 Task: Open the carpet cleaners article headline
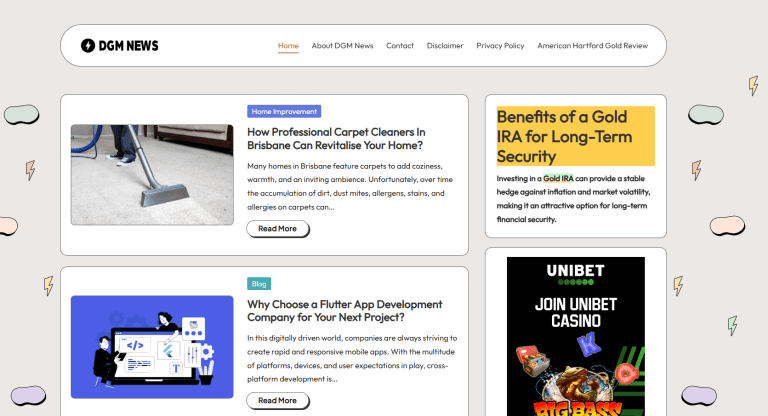(x=336, y=139)
